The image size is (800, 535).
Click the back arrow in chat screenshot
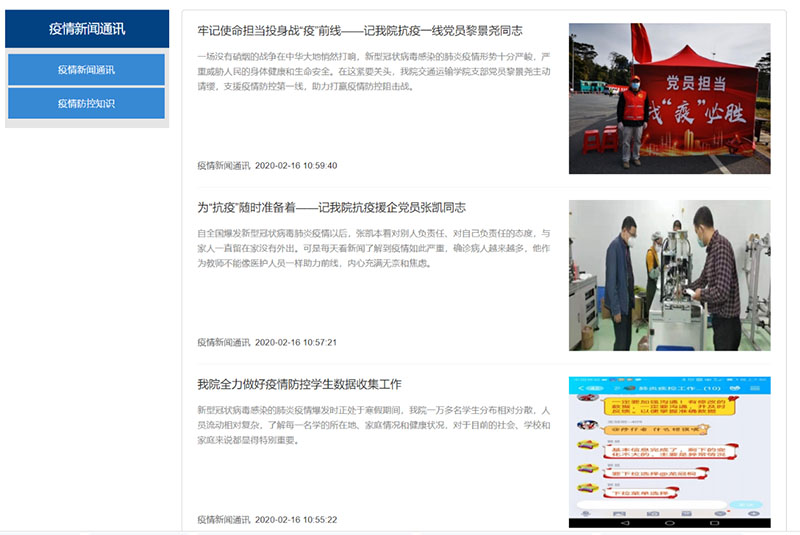[x=581, y=389]
